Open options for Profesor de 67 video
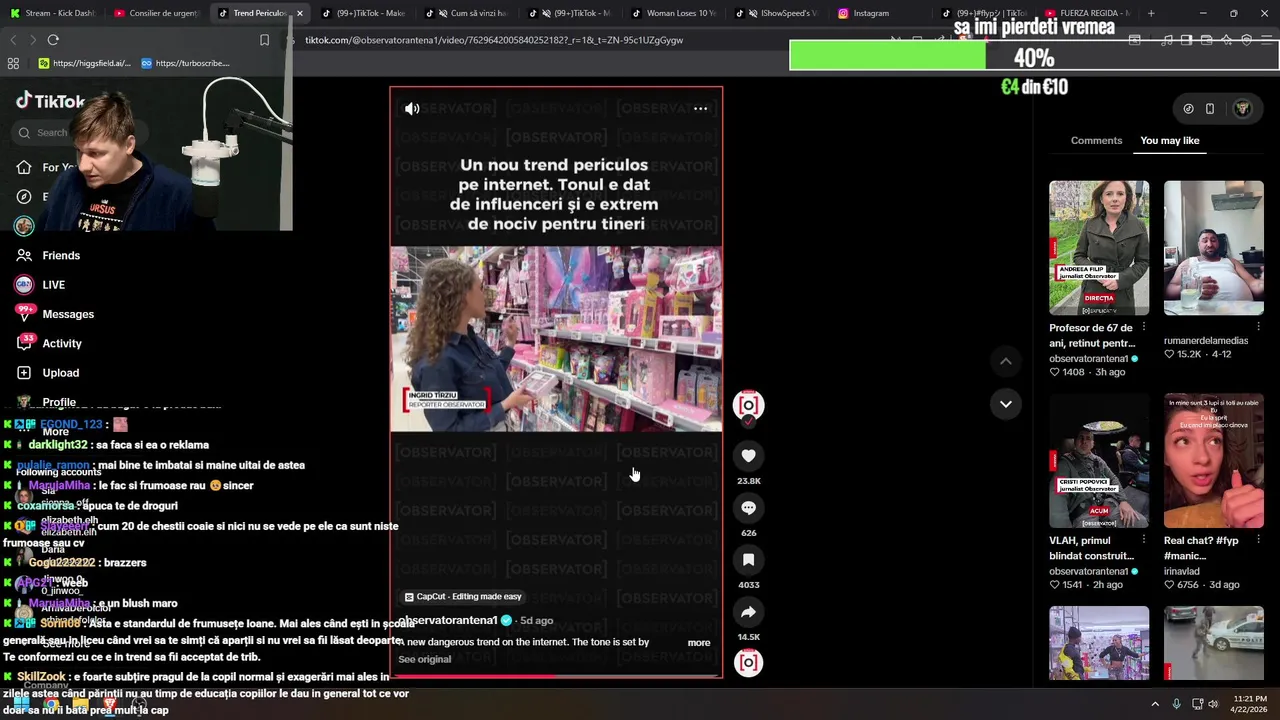Viewport: 1280px width, 720px height. pyautogui.click(x=1143, y=327)
